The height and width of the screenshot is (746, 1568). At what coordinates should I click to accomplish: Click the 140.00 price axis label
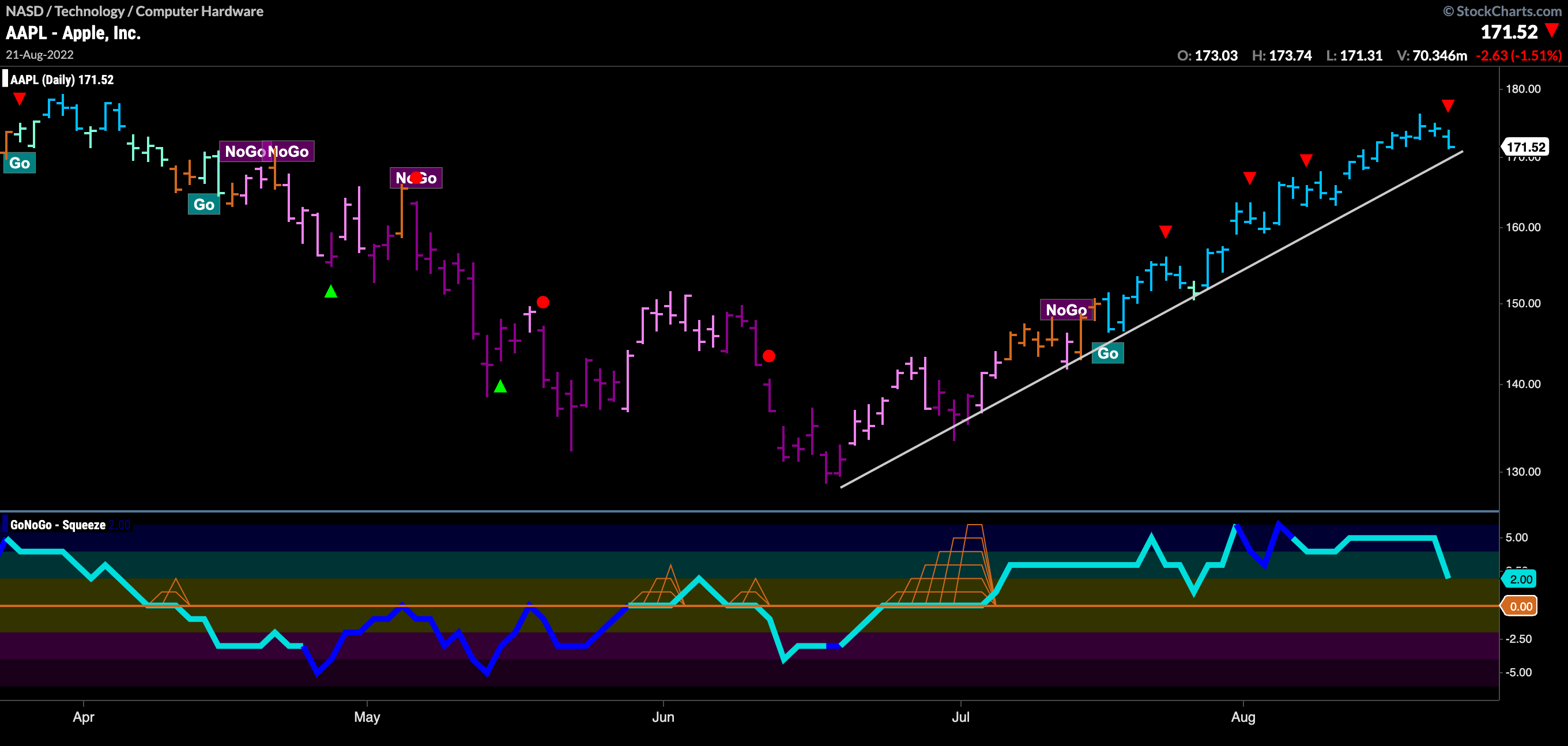tap(1523, 385)
